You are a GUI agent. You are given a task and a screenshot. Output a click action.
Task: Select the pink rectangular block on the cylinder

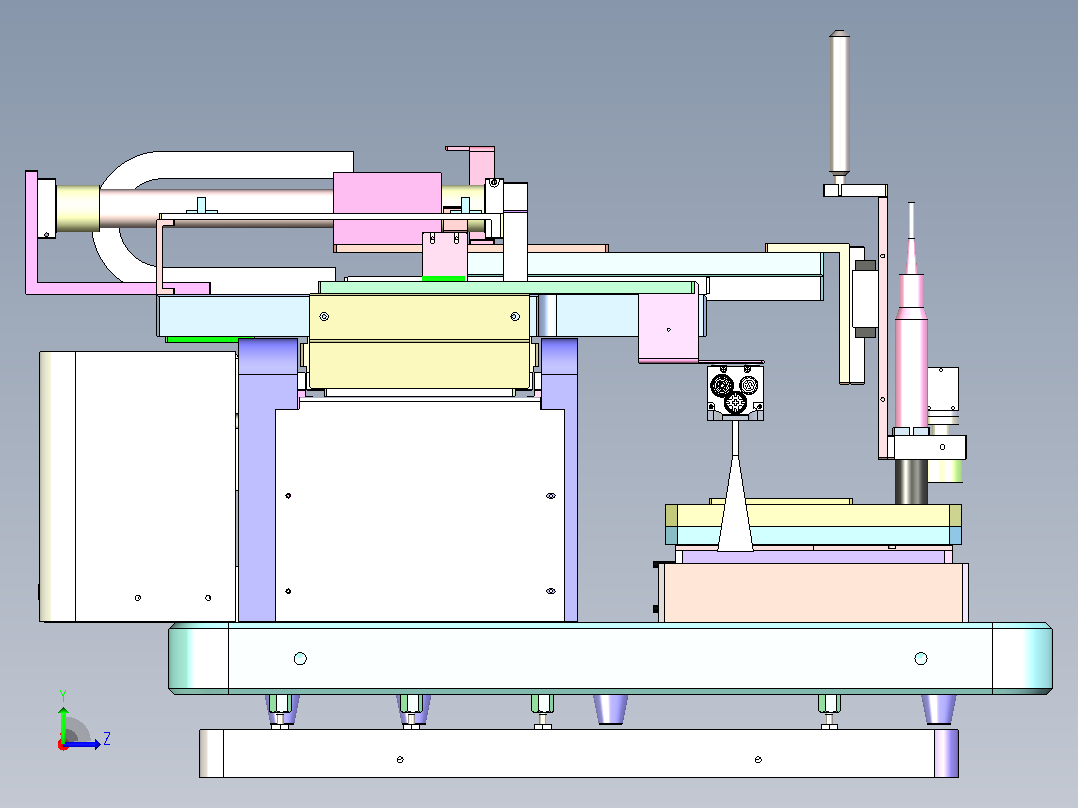coord(387,211)
